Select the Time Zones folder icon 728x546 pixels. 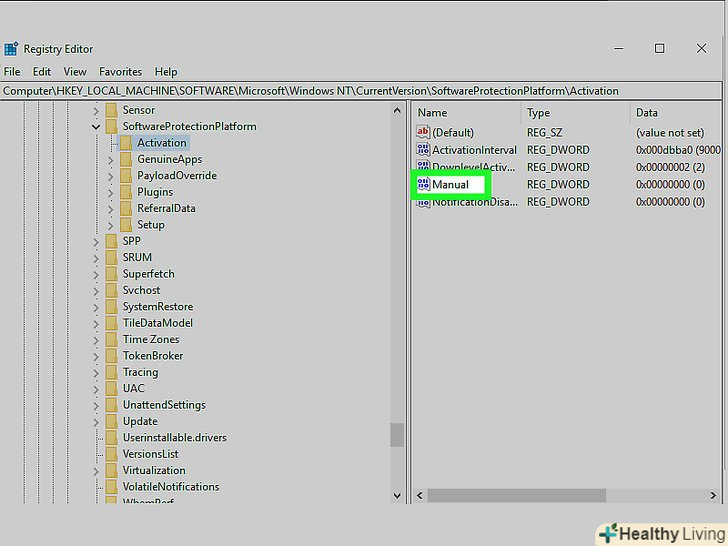[111, 339]
